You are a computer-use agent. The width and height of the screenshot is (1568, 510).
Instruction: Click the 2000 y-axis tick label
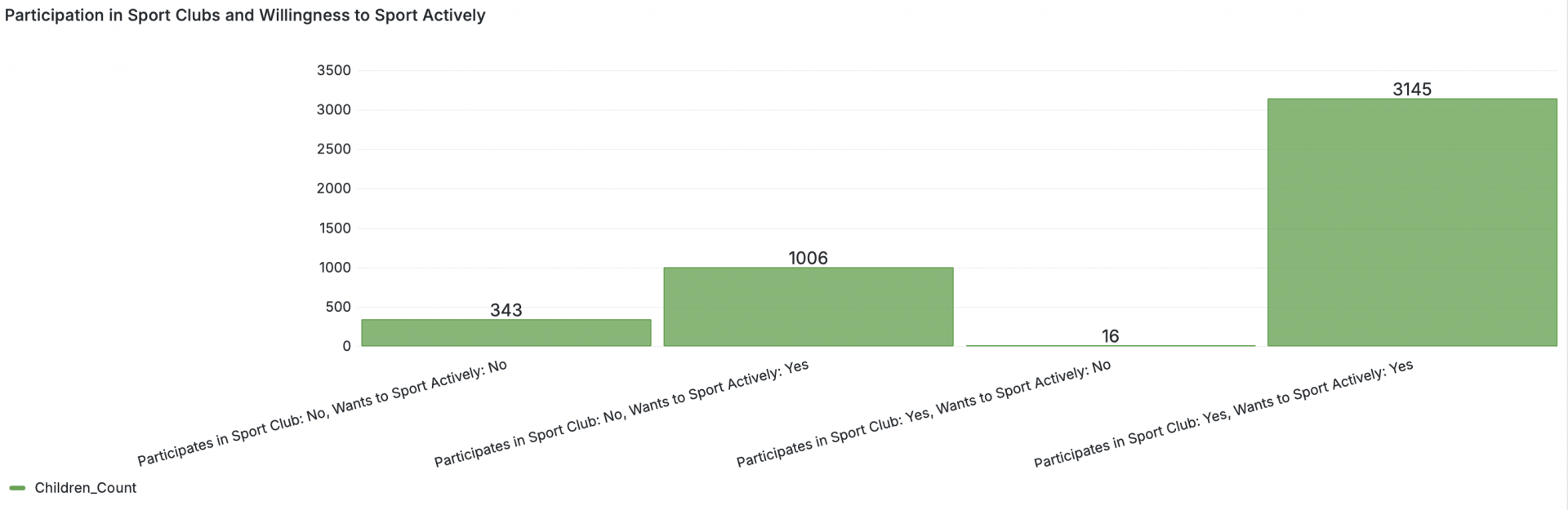tap(334, 188)
